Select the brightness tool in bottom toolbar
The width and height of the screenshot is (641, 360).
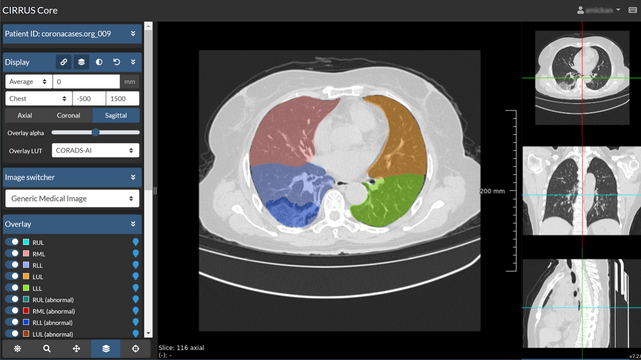pyautogui.click(x=17, y=349)
